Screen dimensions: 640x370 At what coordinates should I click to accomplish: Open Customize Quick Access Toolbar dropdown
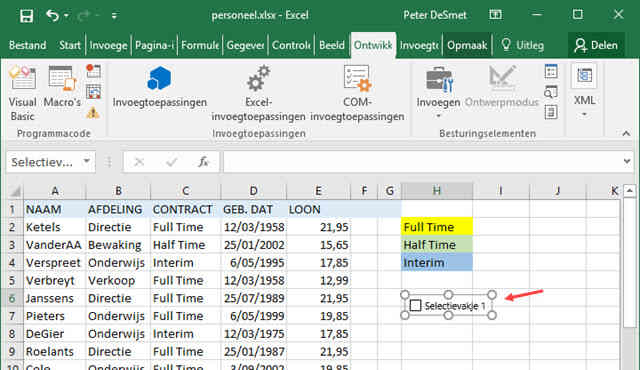pos(114,16)
